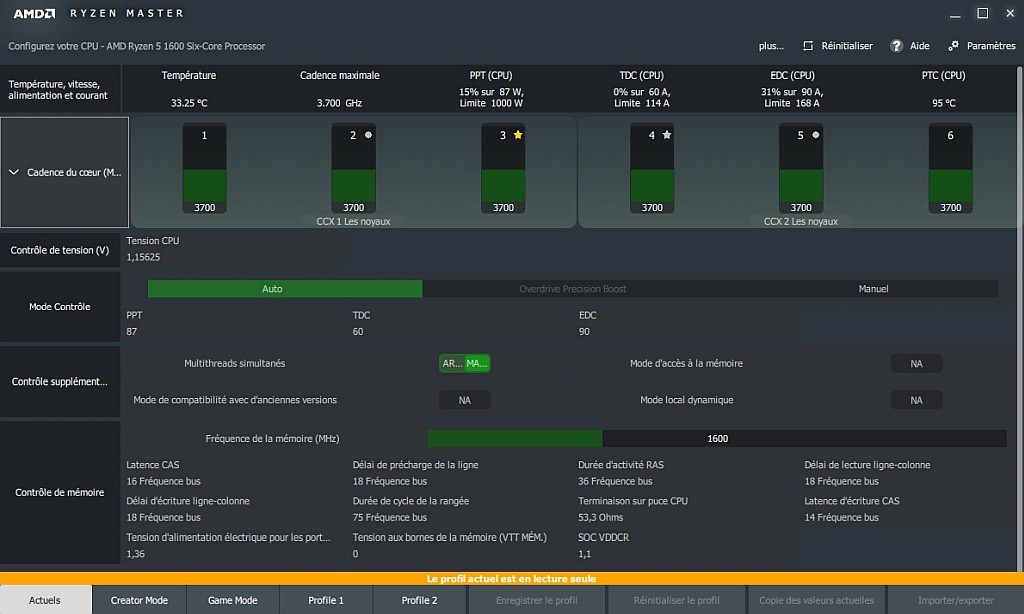Switch to the Actuels tab

[46, 600]
